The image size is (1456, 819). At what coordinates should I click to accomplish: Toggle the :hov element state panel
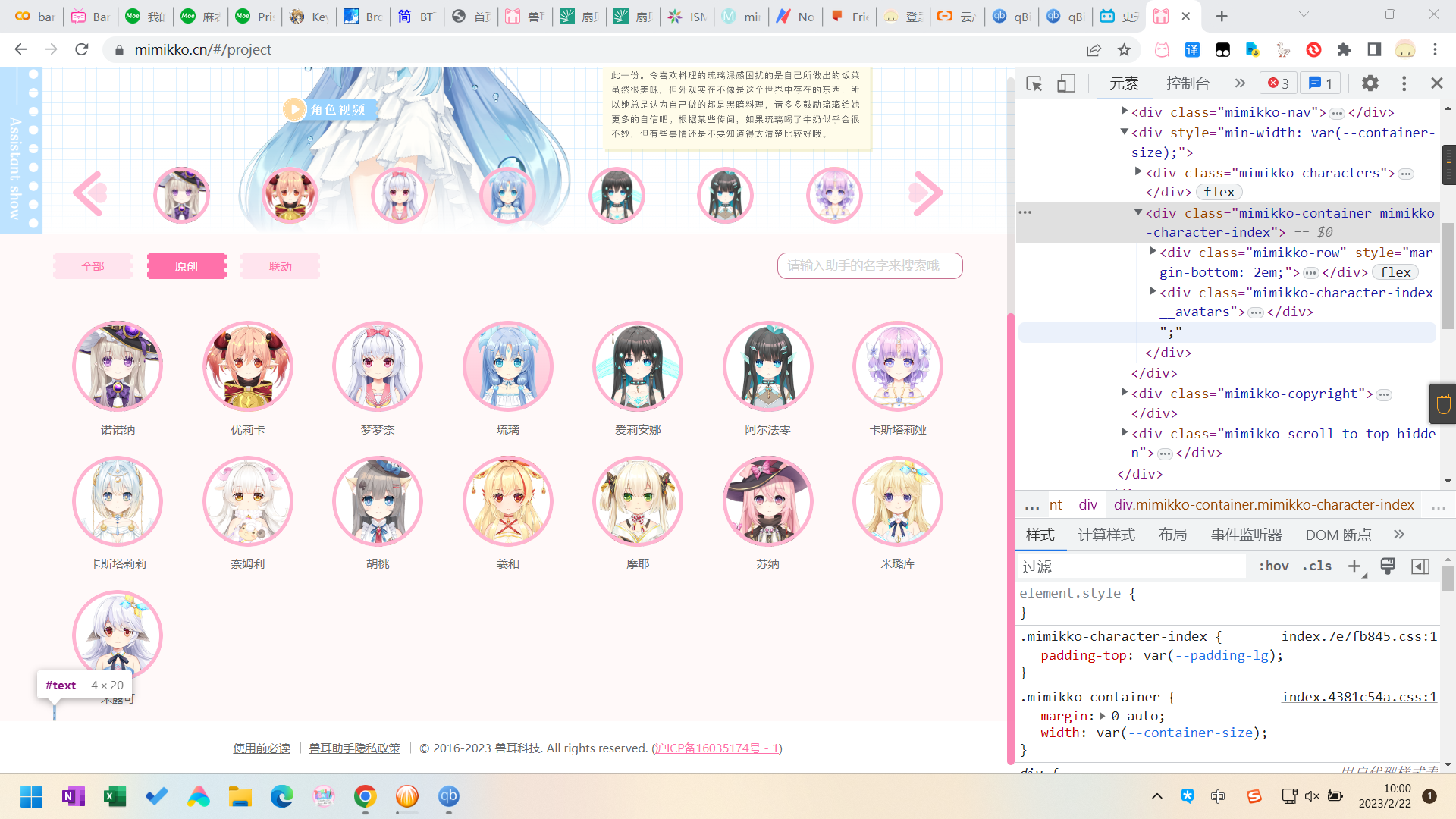pos(1273,566)
